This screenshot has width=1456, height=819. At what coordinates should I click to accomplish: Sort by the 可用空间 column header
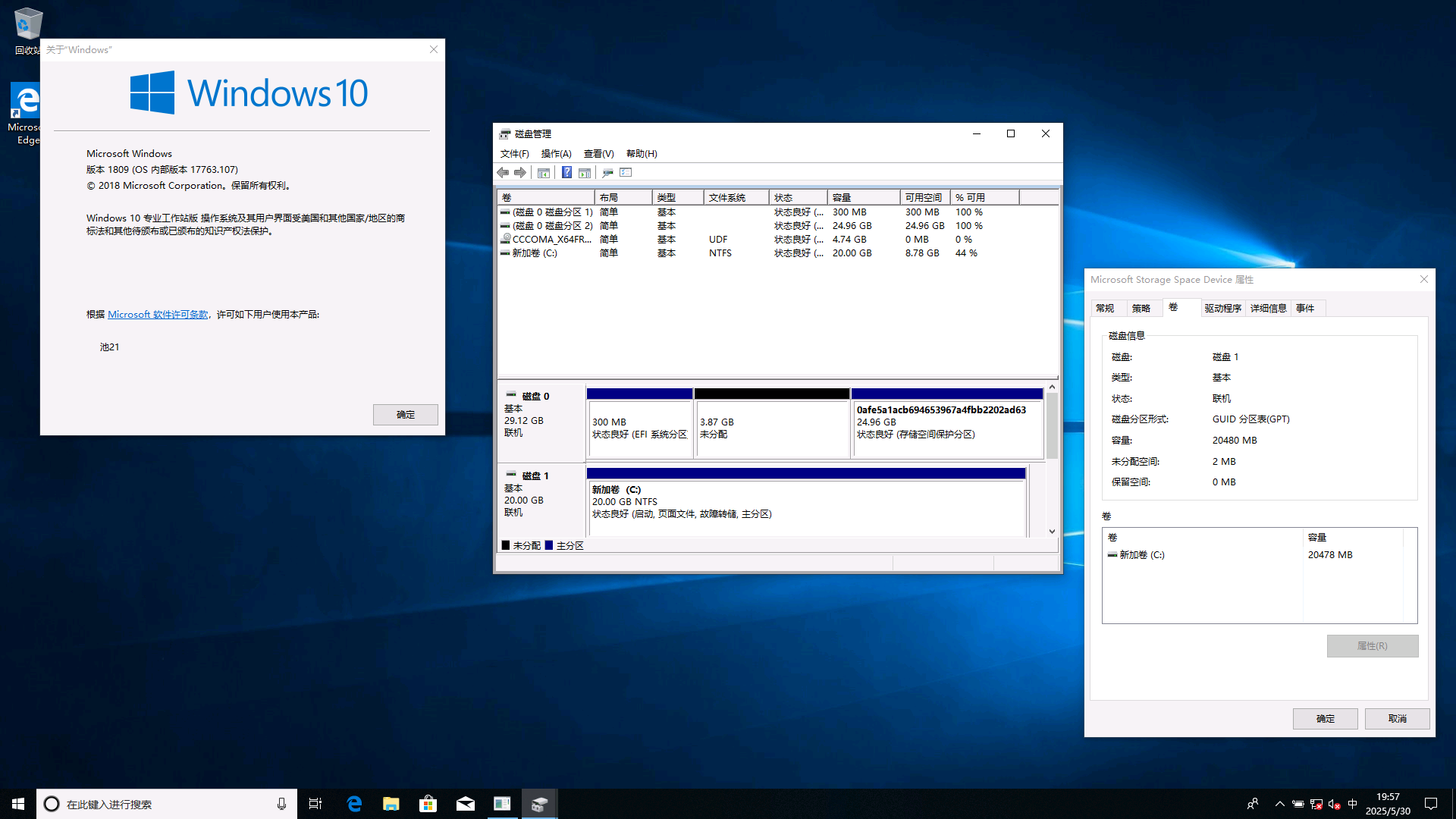[x=925, y=198]
